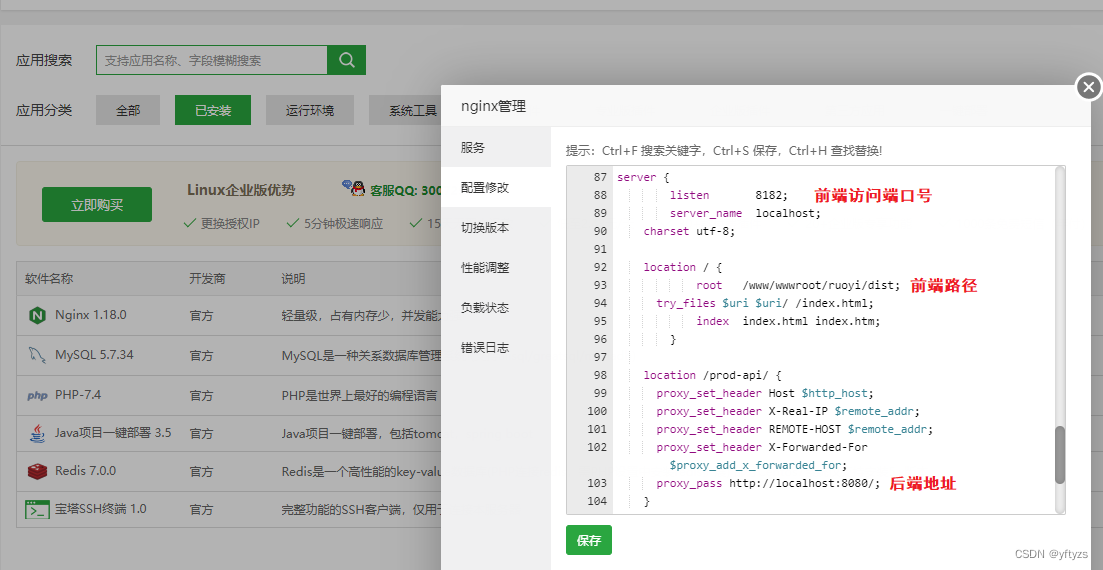Viewport: 1103px width, 570px height.
Task: Close the nginx管理 dialog
Action: 1089,87
